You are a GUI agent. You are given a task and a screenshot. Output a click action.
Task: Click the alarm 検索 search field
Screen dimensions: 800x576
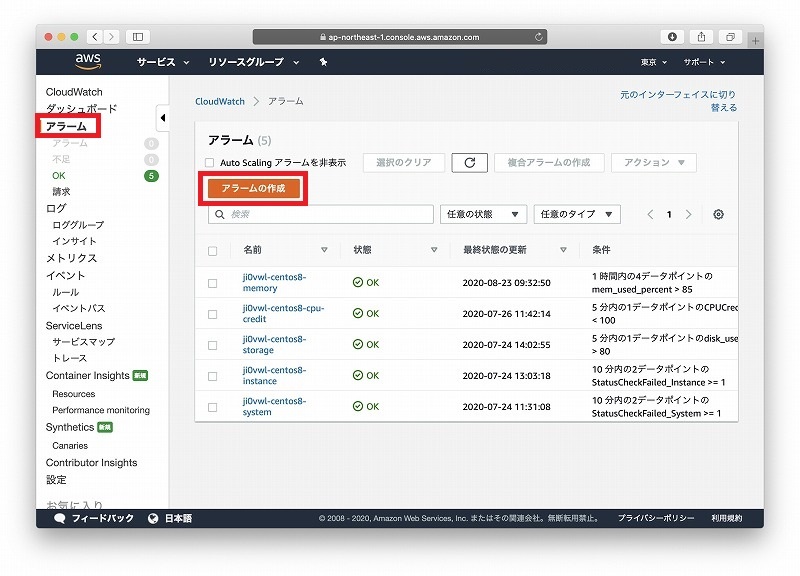pos(320,214)
